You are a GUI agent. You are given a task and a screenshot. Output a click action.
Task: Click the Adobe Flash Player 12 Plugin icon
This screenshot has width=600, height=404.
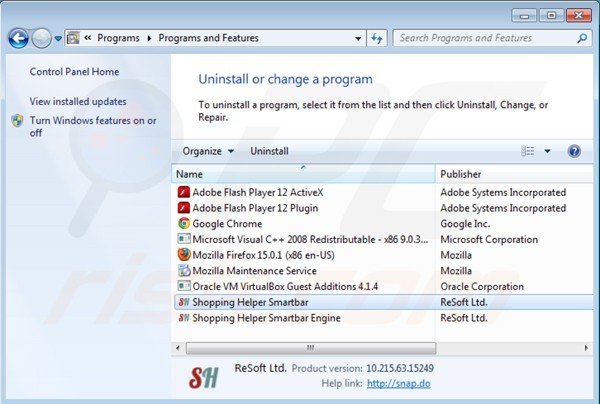pyautogui.click(x=184, y=208)
